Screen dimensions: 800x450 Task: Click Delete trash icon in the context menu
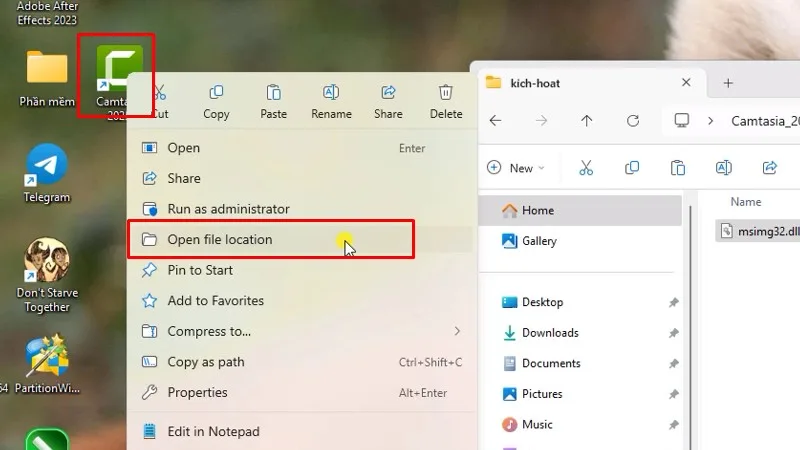[446, 102]
